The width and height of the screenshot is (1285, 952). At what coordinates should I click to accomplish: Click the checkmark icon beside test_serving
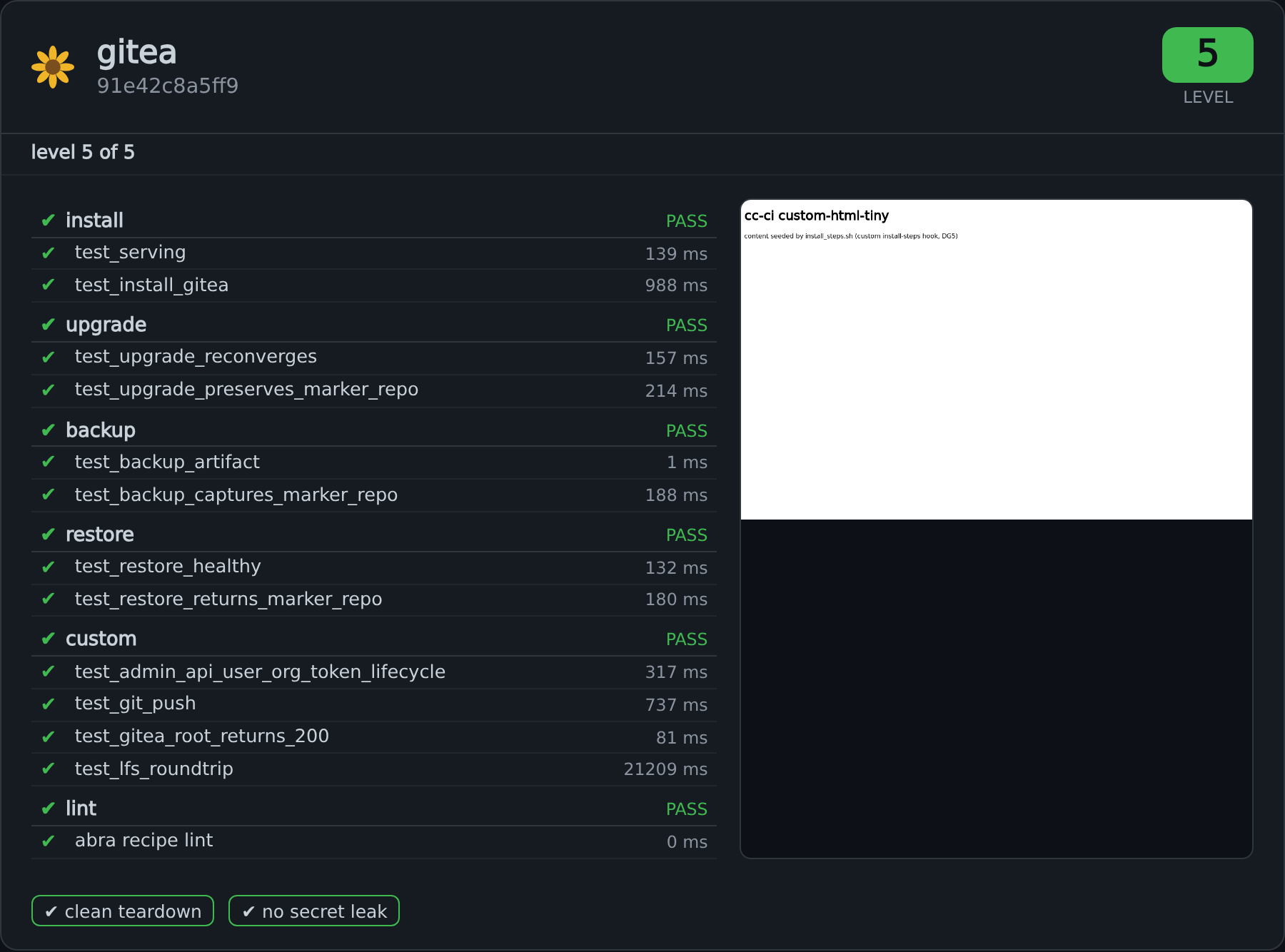(x=49, y=253)
